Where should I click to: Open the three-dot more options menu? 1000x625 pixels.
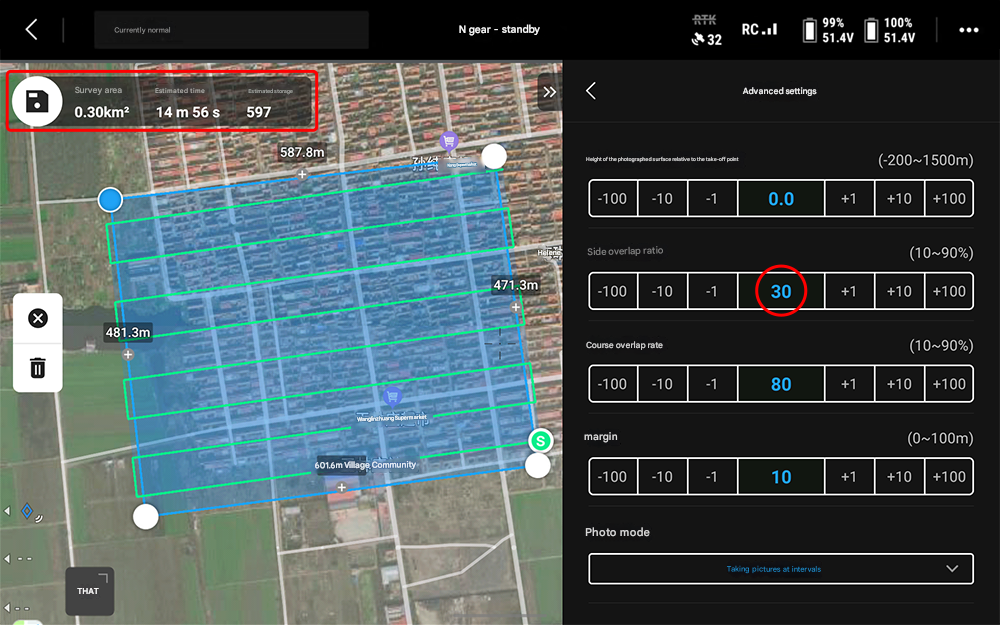pos(968,30)
